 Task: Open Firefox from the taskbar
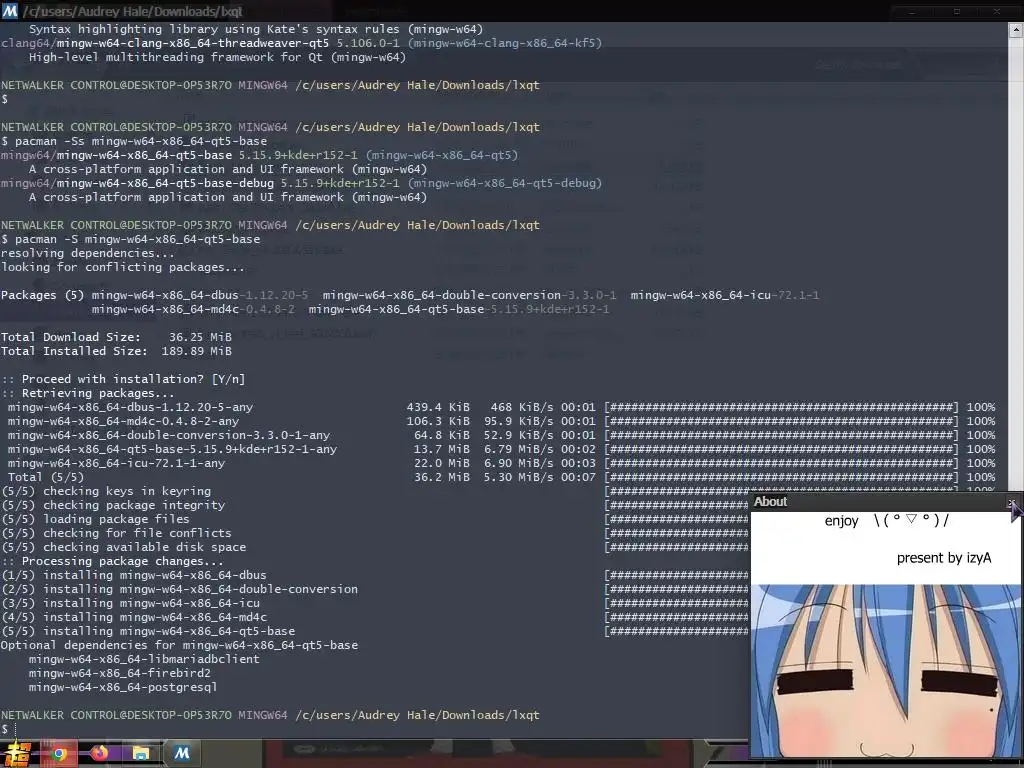99,754
